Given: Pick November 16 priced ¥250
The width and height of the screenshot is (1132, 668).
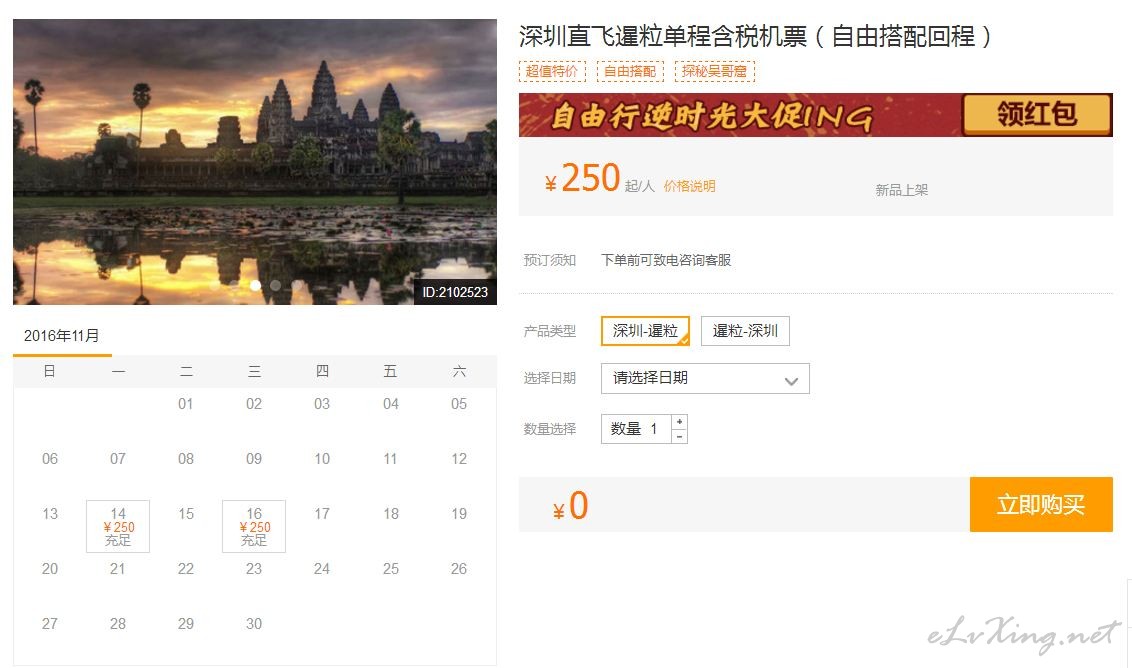Looking at the screenshot, I should point(253,526).
